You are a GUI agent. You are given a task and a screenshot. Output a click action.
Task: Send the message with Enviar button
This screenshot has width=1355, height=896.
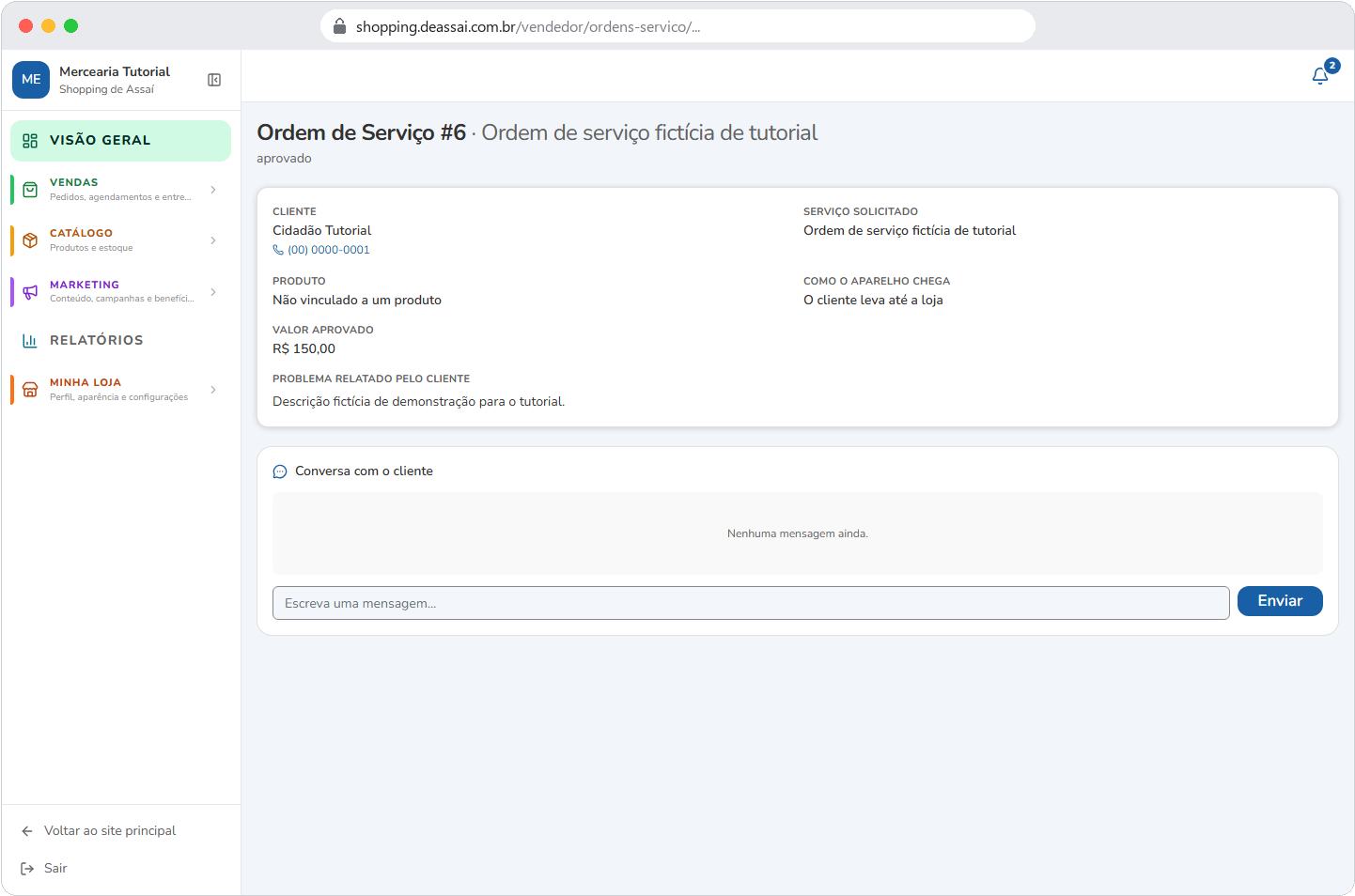[1280, 601]
